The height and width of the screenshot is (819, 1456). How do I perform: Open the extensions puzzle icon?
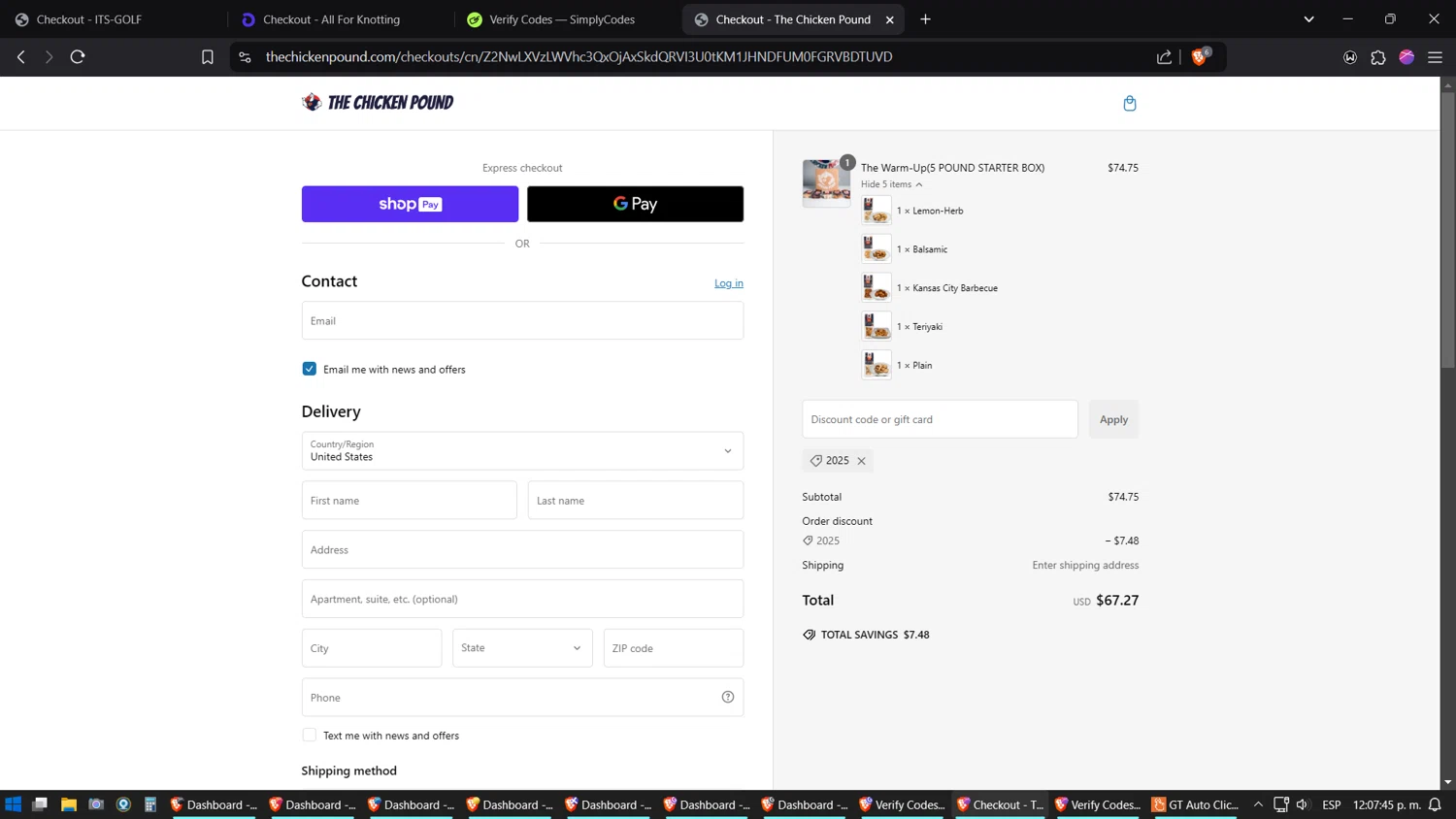(1377, 57)
